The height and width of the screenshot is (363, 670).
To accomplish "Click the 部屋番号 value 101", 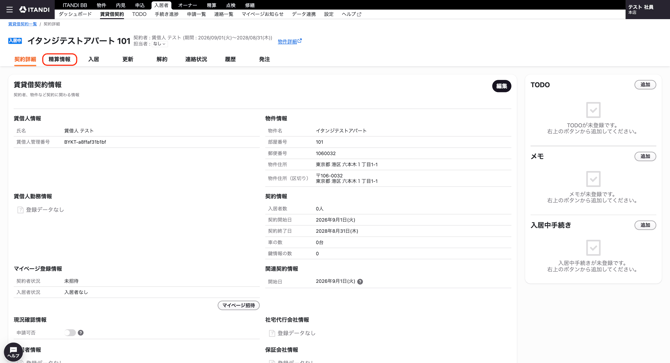I will point(320,142).
